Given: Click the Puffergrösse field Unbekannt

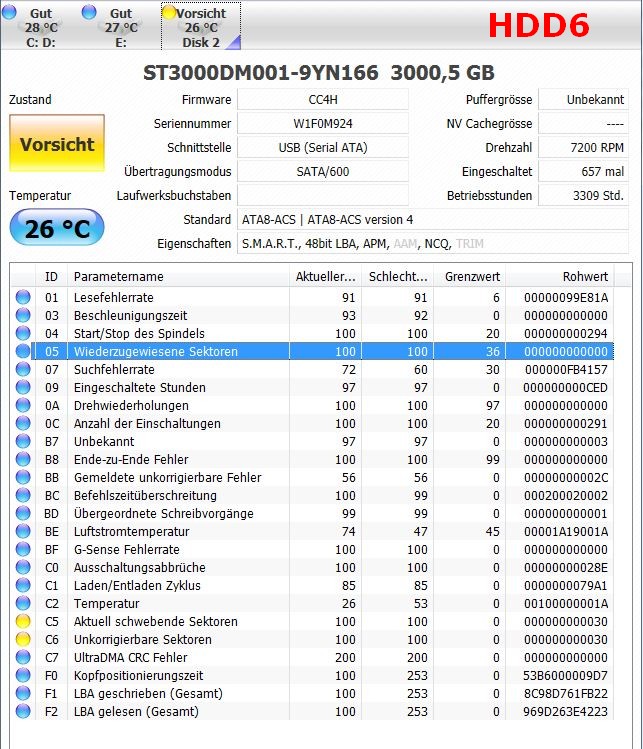Looking at the screenshot, I should [583, 99].
